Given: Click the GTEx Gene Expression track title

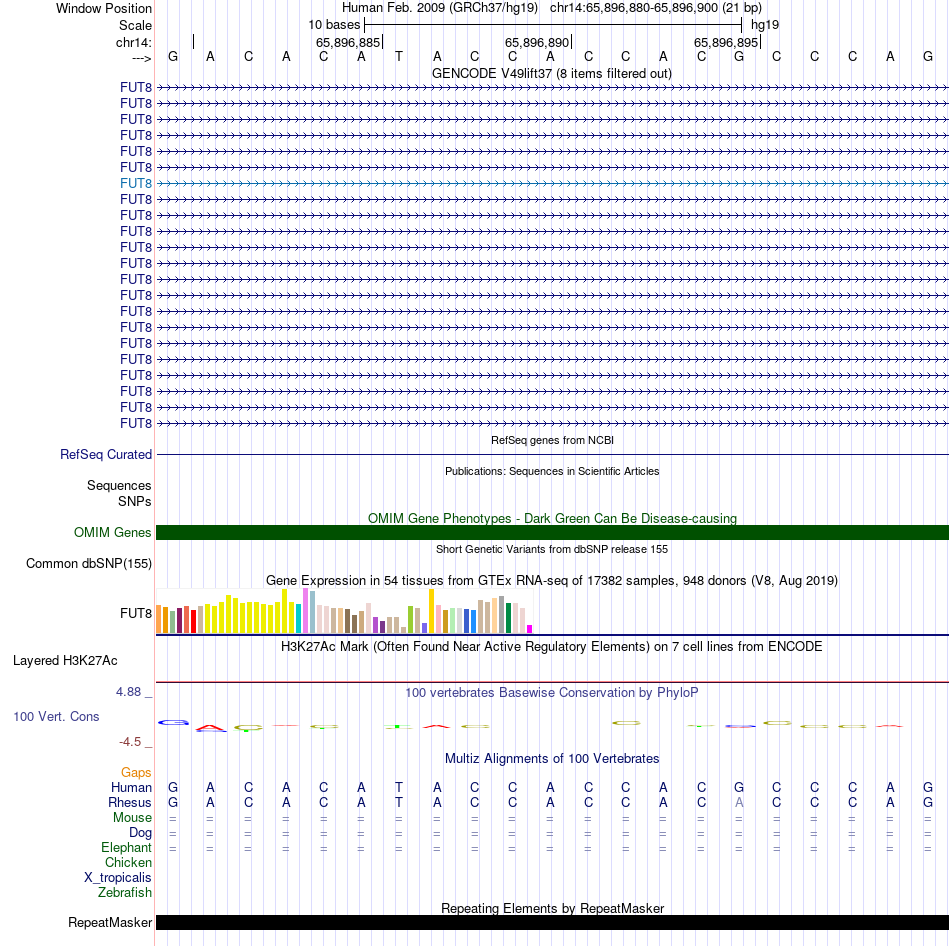Looking at the screenshot, I should [552, 581].
